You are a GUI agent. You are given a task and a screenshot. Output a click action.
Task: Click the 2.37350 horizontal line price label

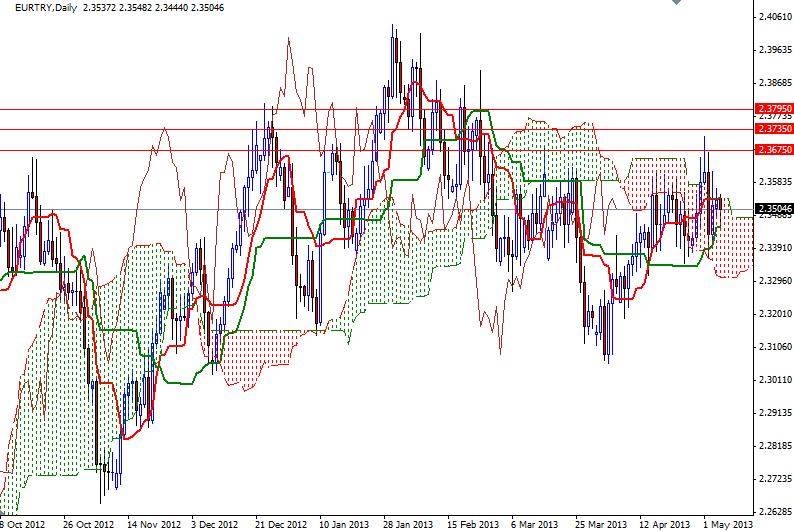[774, 129]
